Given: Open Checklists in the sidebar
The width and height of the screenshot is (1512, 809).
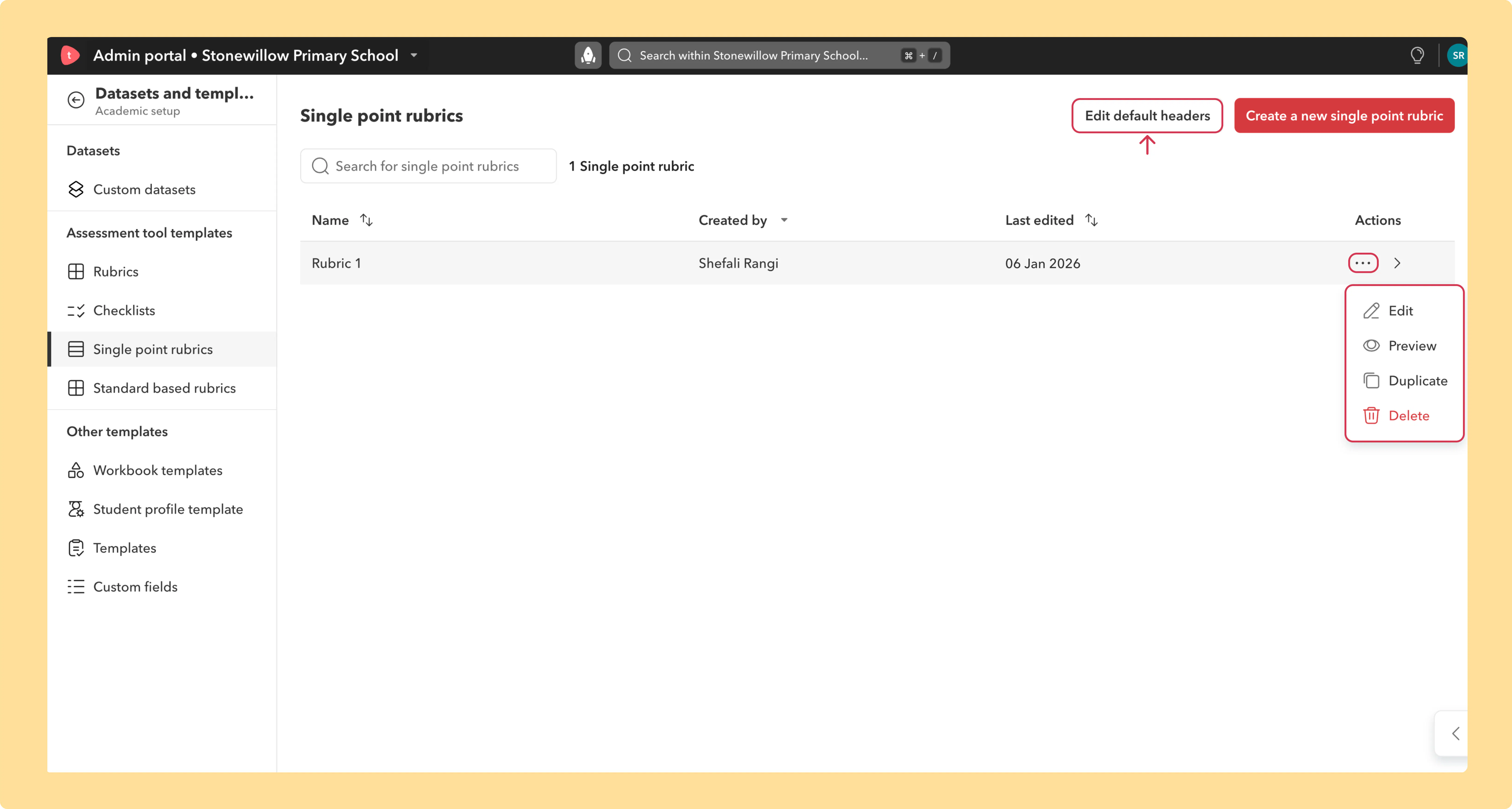Looking at the screenshot, I should click(162, 310).
